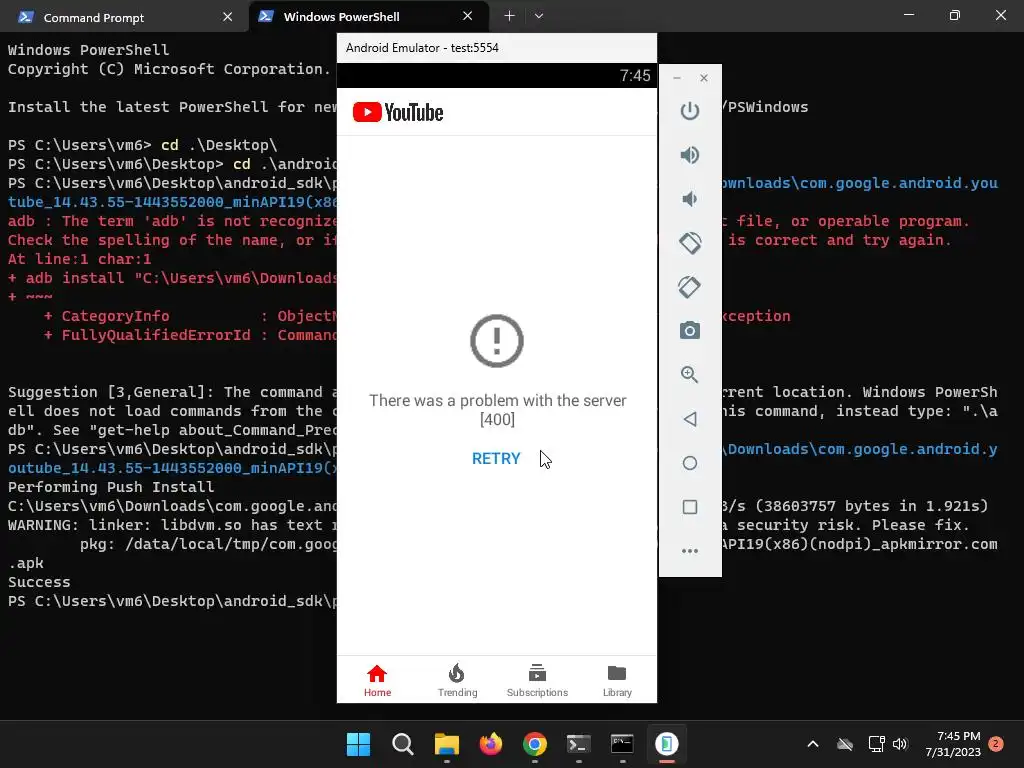The width and height of the screenshot is (1024, 768).
Task: Click the emulator power button icon
Action: 690,111
